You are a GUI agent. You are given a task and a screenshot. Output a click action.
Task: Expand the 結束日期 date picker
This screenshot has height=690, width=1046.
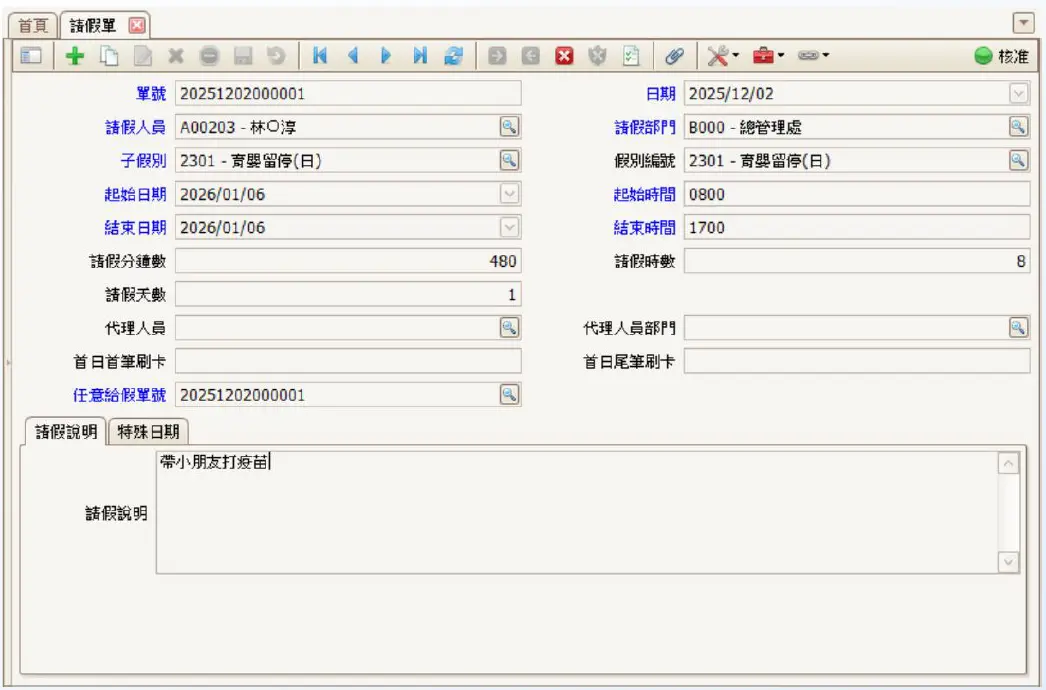pyautogui.click(x=510, y=227)
